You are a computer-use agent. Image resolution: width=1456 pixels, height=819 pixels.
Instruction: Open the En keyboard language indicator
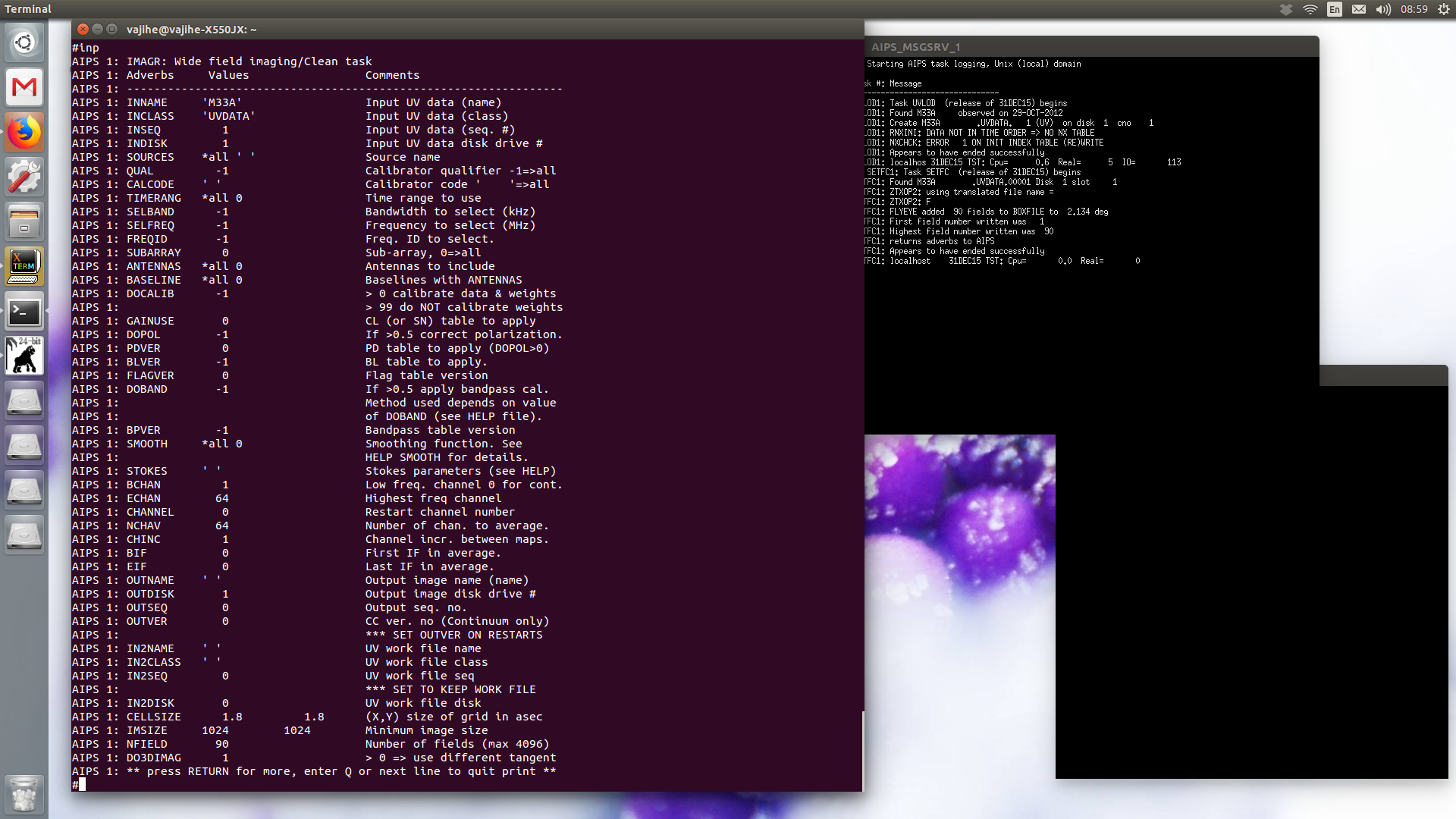[x=1335, y=9]
